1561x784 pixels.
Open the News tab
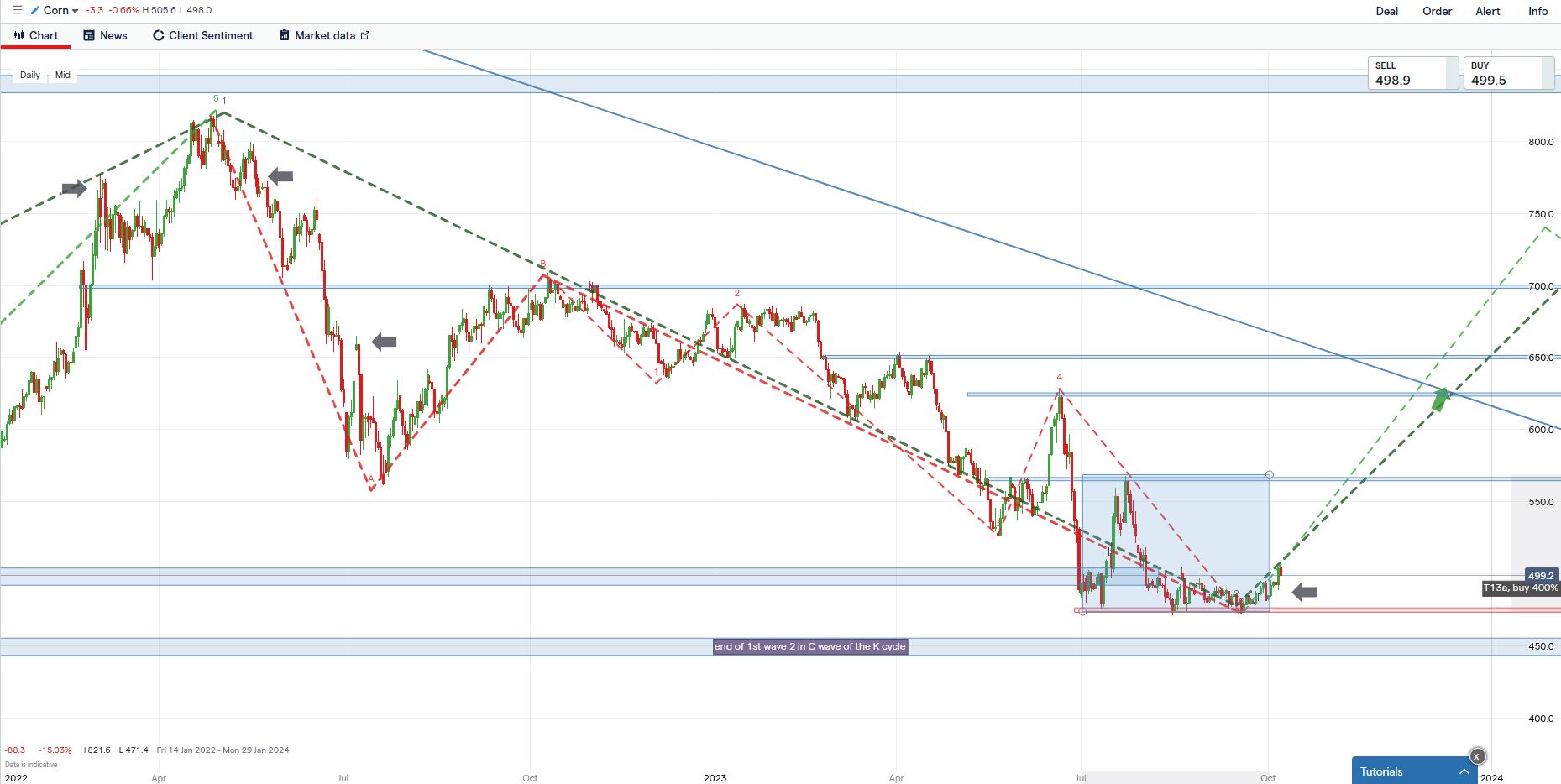pyautogui.click(x=105, y=35)
